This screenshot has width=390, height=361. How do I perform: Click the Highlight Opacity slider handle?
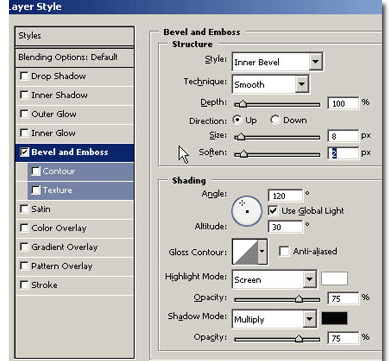[299, 299]
